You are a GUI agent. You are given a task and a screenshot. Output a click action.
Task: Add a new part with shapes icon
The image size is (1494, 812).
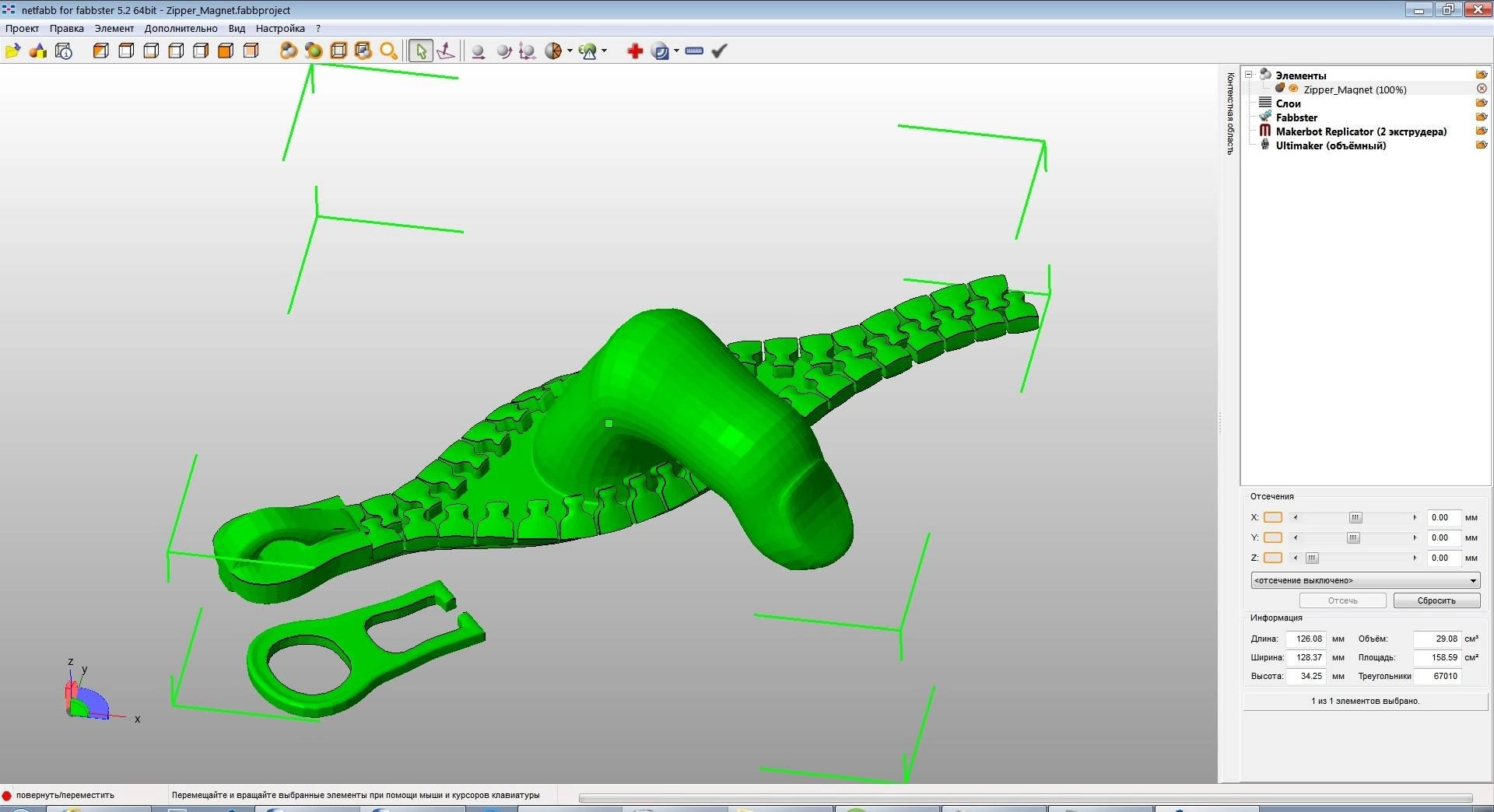(38, 51)
